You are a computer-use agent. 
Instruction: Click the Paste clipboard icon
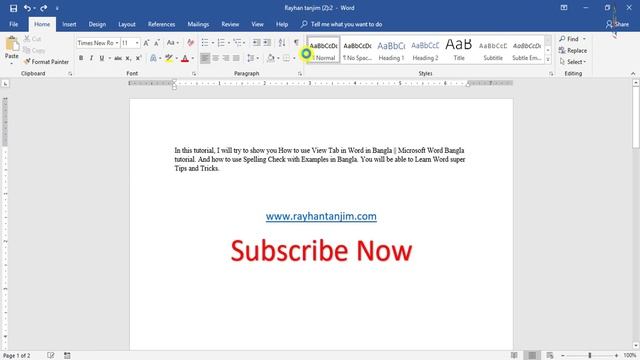pyautogui.click(x=12, y=44)
